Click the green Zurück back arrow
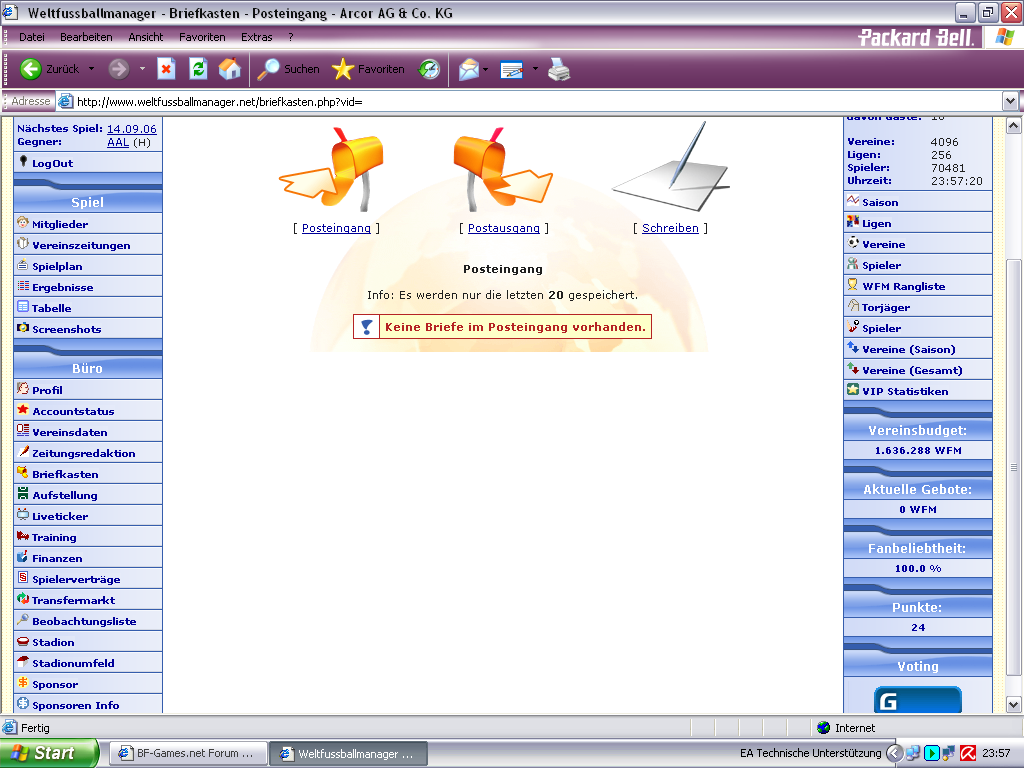Viewport: 1024px width, 768px height. tap(30, 69)
